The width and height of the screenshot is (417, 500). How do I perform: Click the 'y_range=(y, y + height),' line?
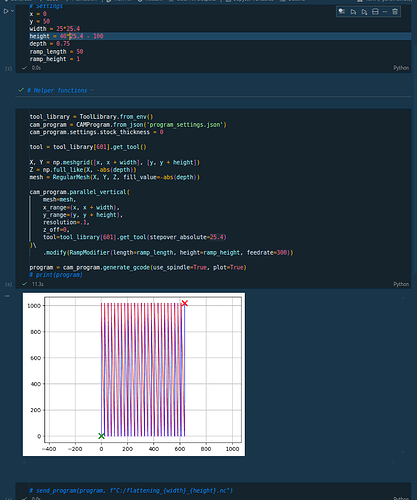click(x=83, y=215)
